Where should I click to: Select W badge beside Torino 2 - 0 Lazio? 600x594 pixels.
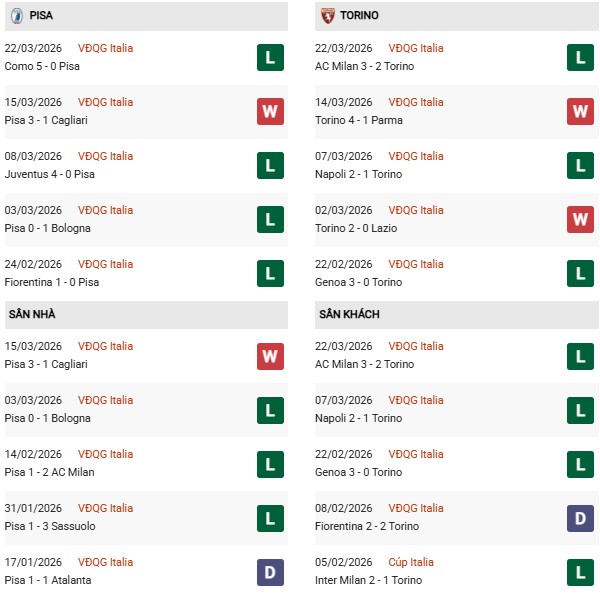click(x=580, y=219)
